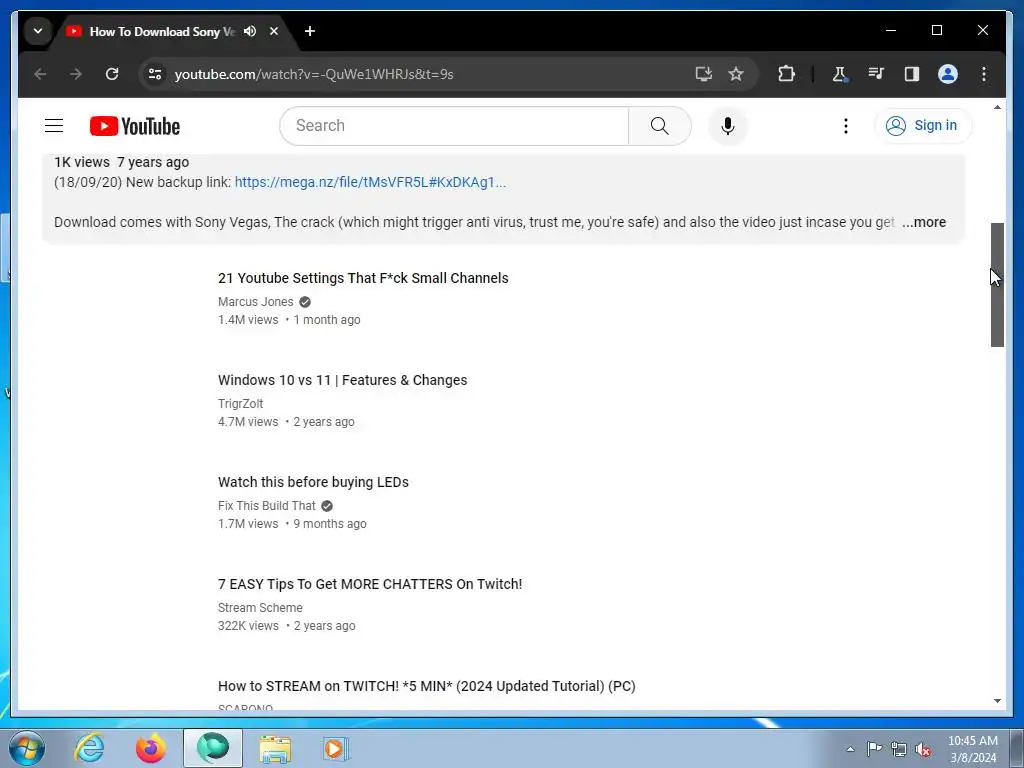Bookmark this page with star icon

(x=736, y=74)
